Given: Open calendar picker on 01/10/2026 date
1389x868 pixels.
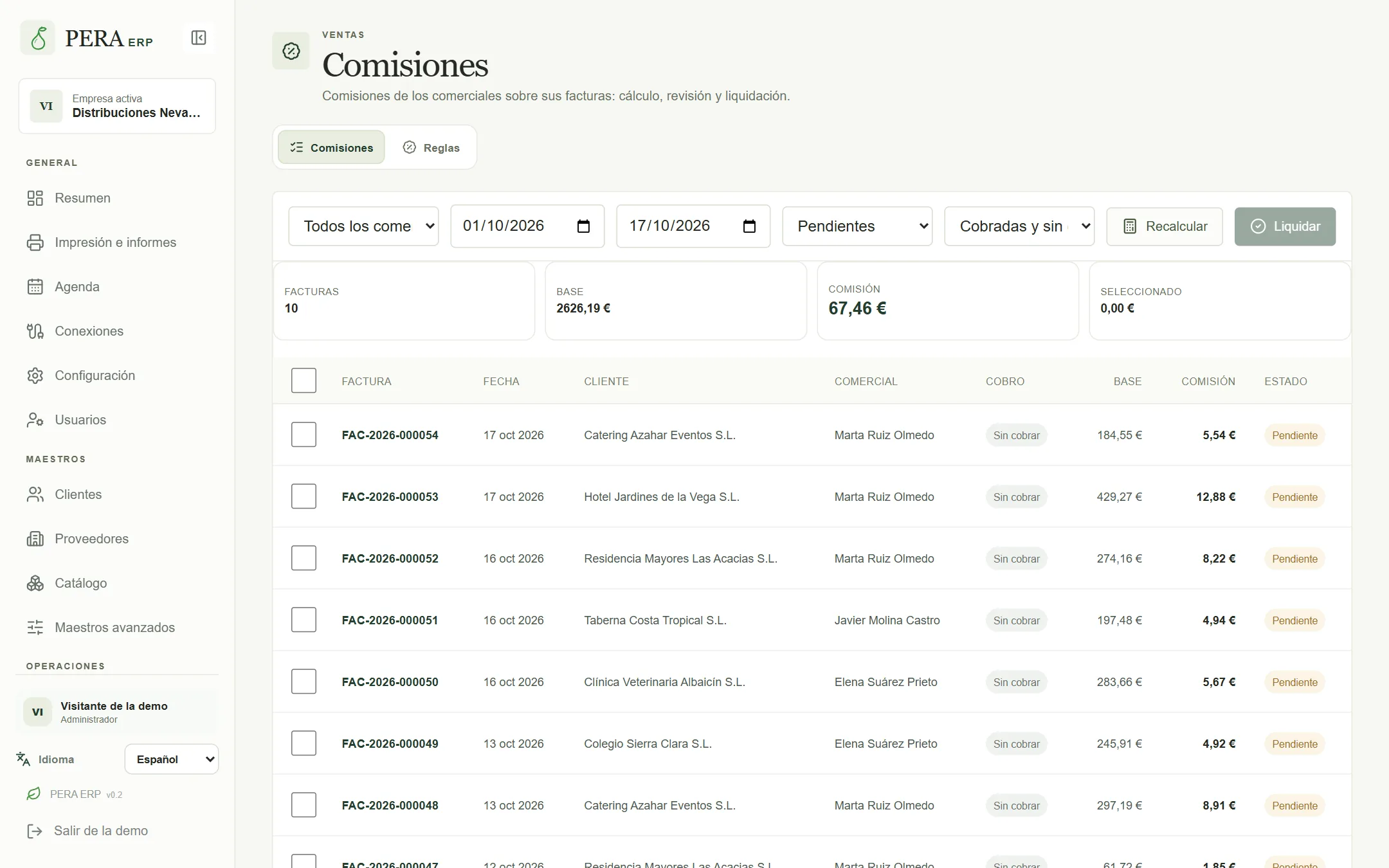Looking at the screenshot, I should click(x=583, y=226).
